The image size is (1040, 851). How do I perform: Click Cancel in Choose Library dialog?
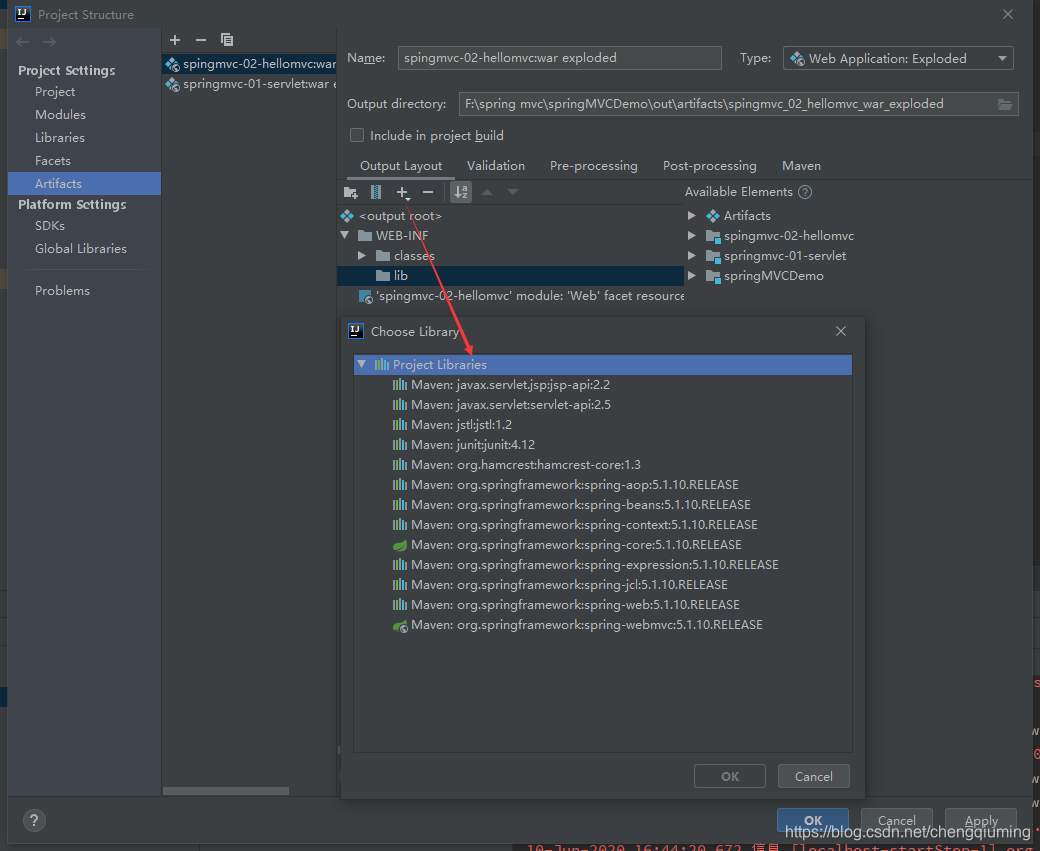(x=814, y=776)
